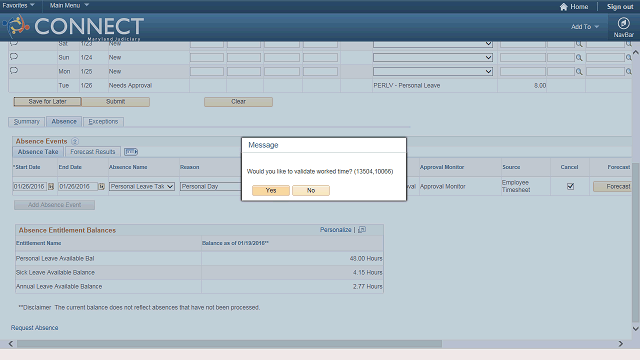The width and height of the screenshot is (640, 360).
Task: Open the End Date calendar picker
Action: (101, 187)
